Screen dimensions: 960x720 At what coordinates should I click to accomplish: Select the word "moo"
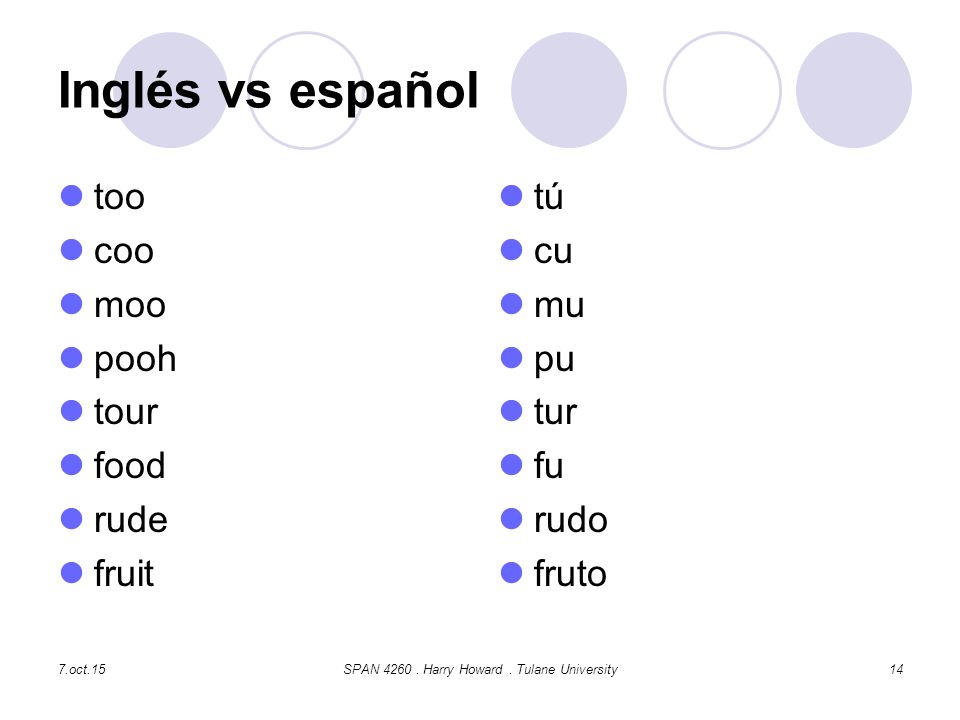[130, 306]
